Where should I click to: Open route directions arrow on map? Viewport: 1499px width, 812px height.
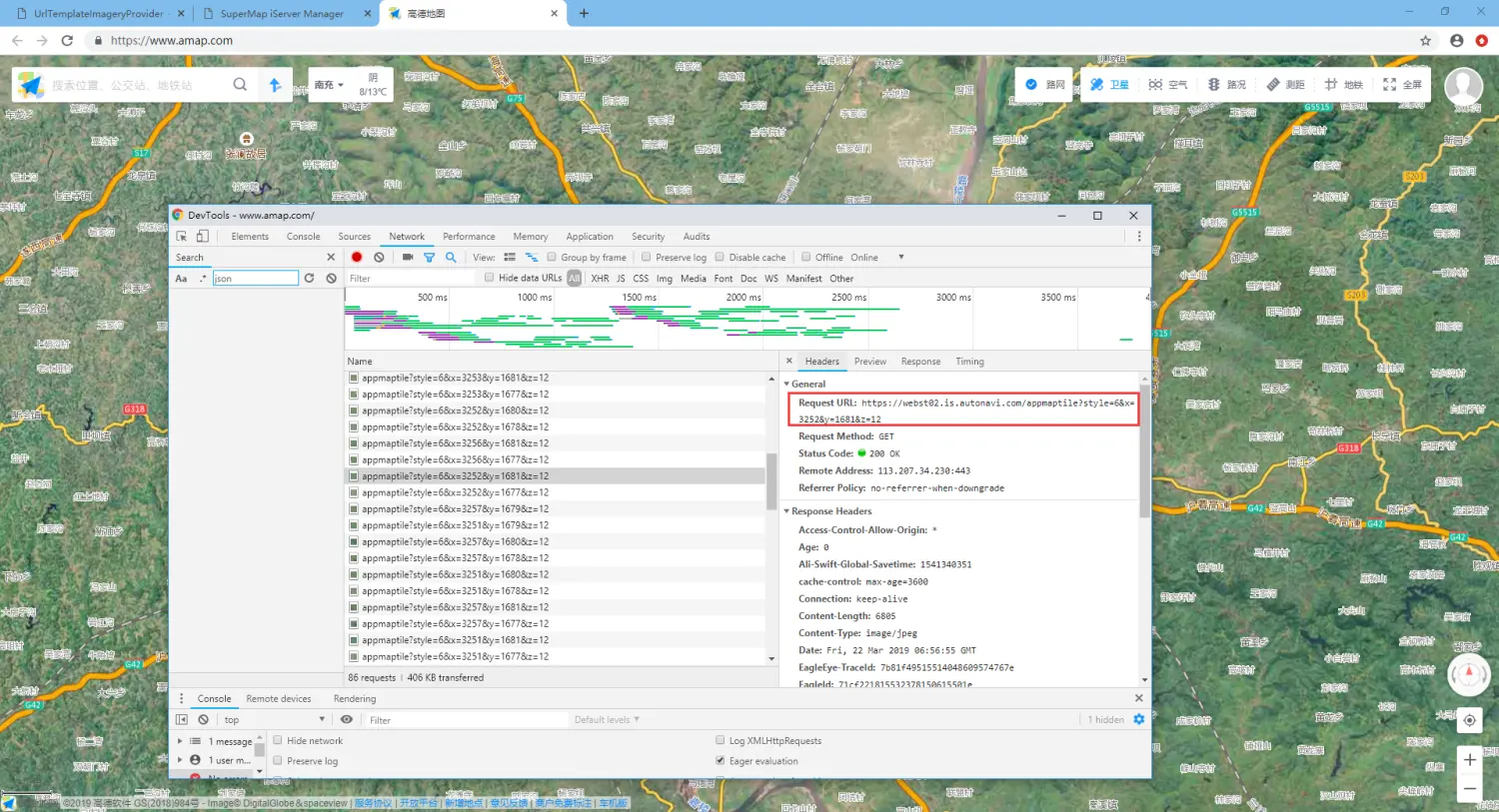[x=275, y=85]
